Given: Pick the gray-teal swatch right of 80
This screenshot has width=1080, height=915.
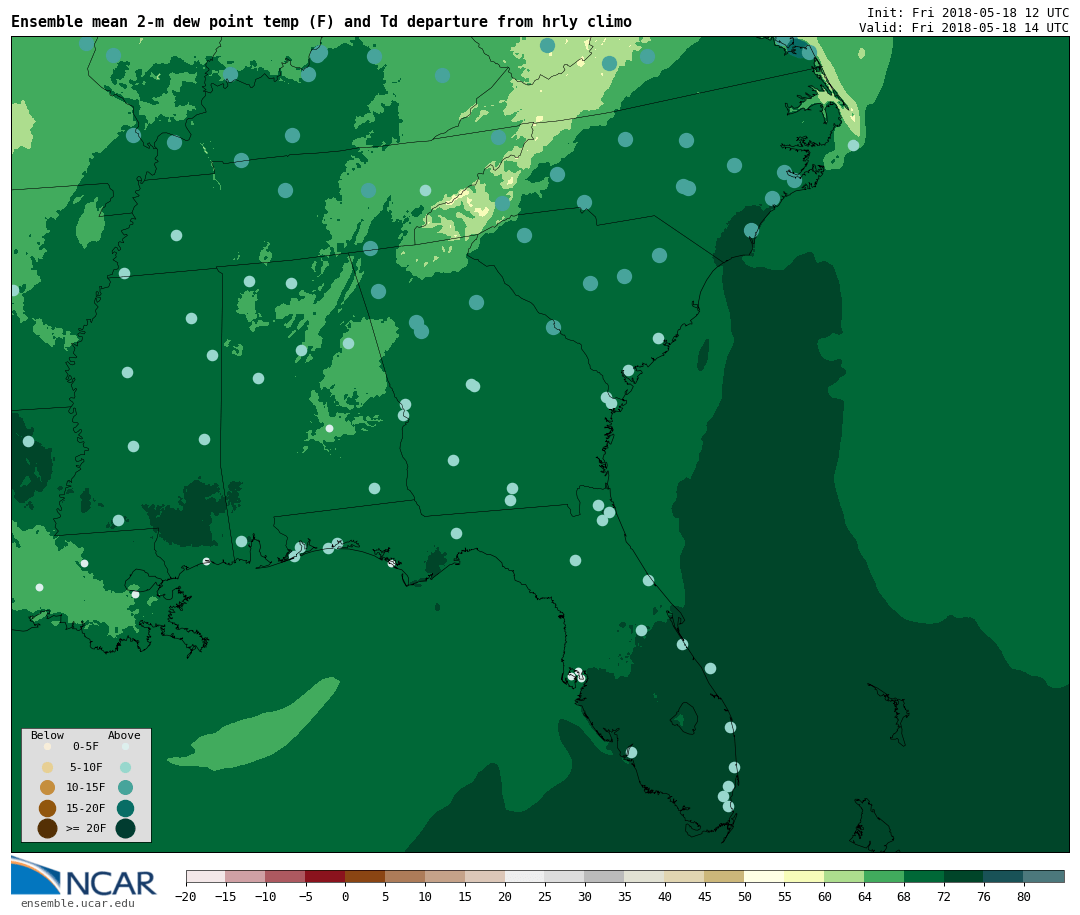Looking at the screenshot, I should (1044, 876).
